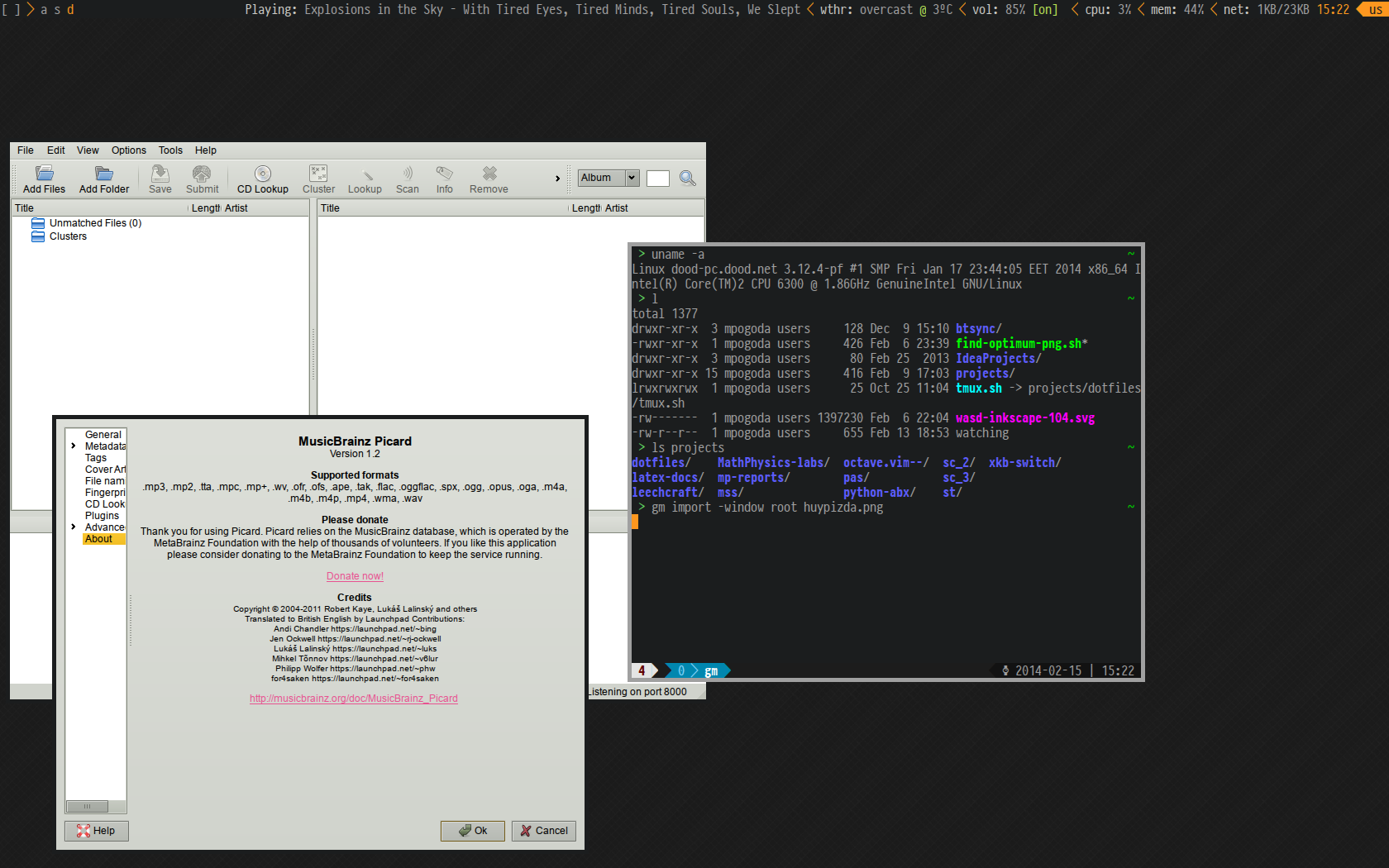
Task: Click the search text input field
Action: coord(658,179)
